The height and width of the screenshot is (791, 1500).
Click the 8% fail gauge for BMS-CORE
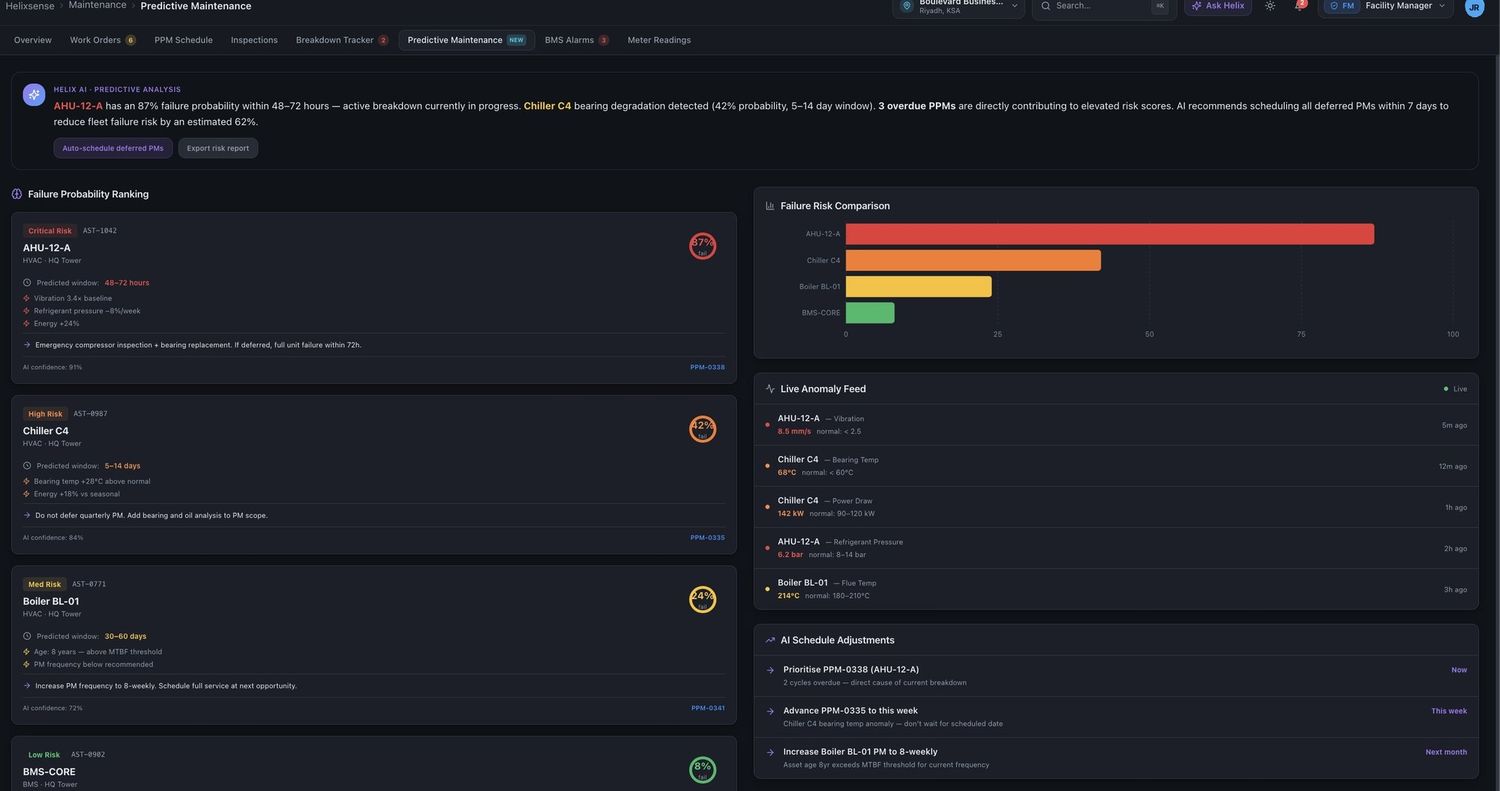pyautogui.click(x=703, y=770)
